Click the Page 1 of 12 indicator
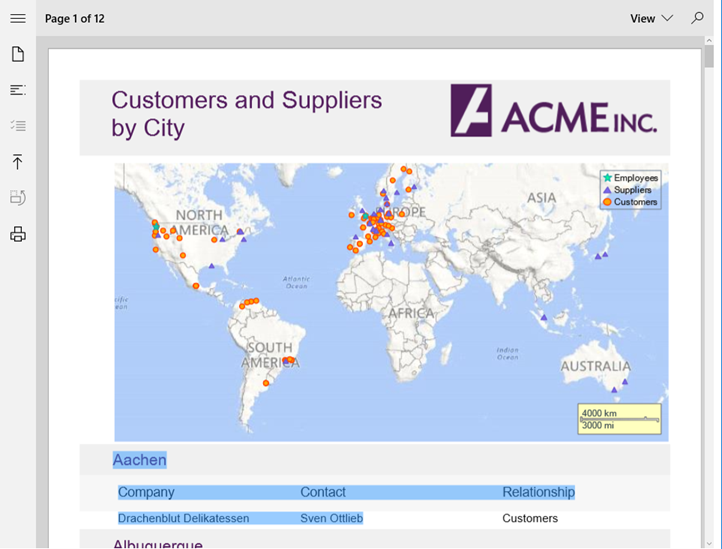Screen dimensions: 722x549 (75, 19)
